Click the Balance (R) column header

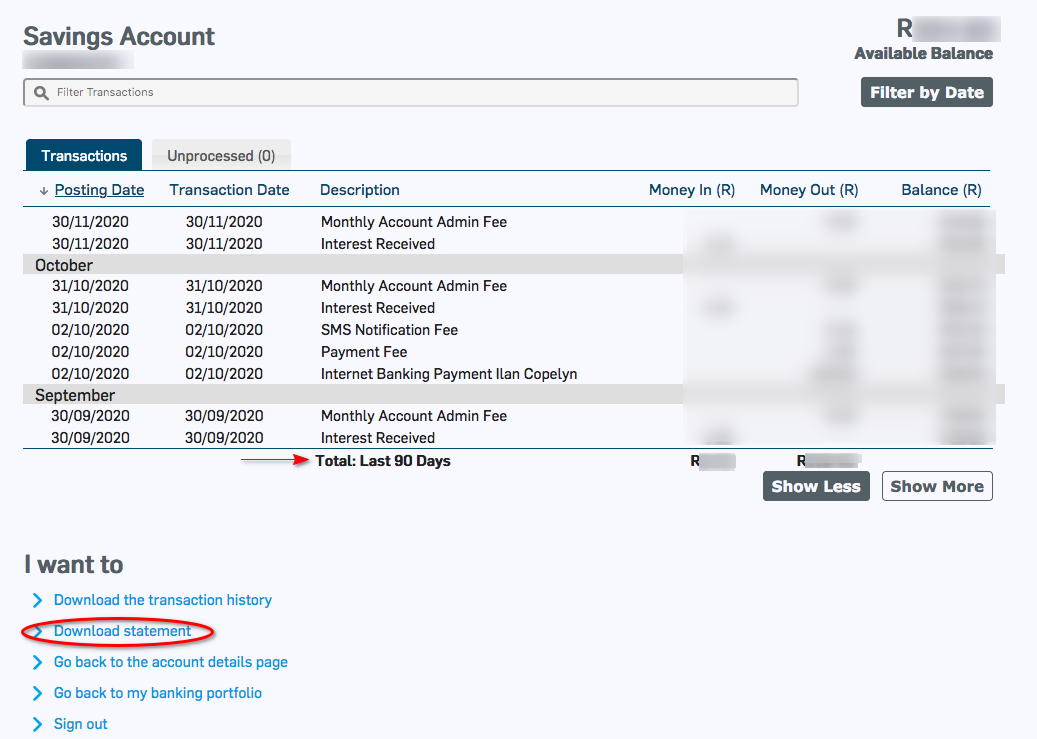click(x=940, y=190)
